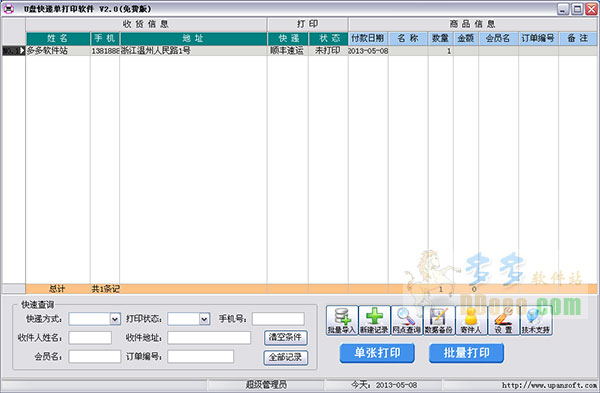Select the 未打印 status cell
The height and width of the screenshot is (393, 600).
(x=328, y=51)
